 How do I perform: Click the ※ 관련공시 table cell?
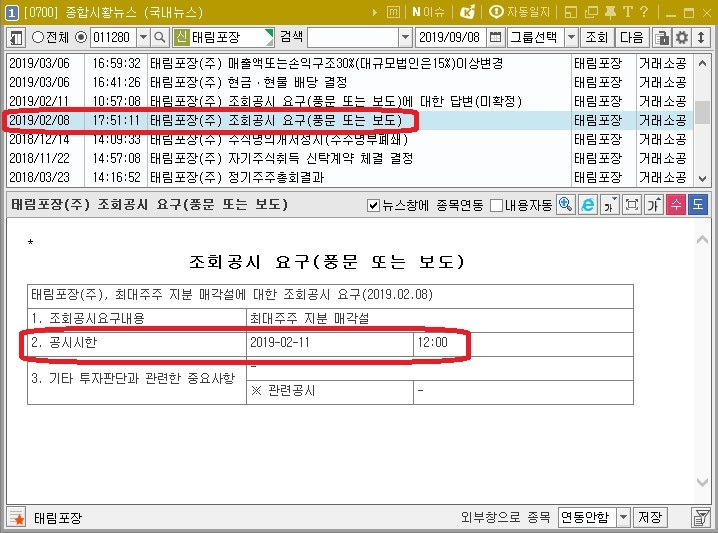[330, 392]
